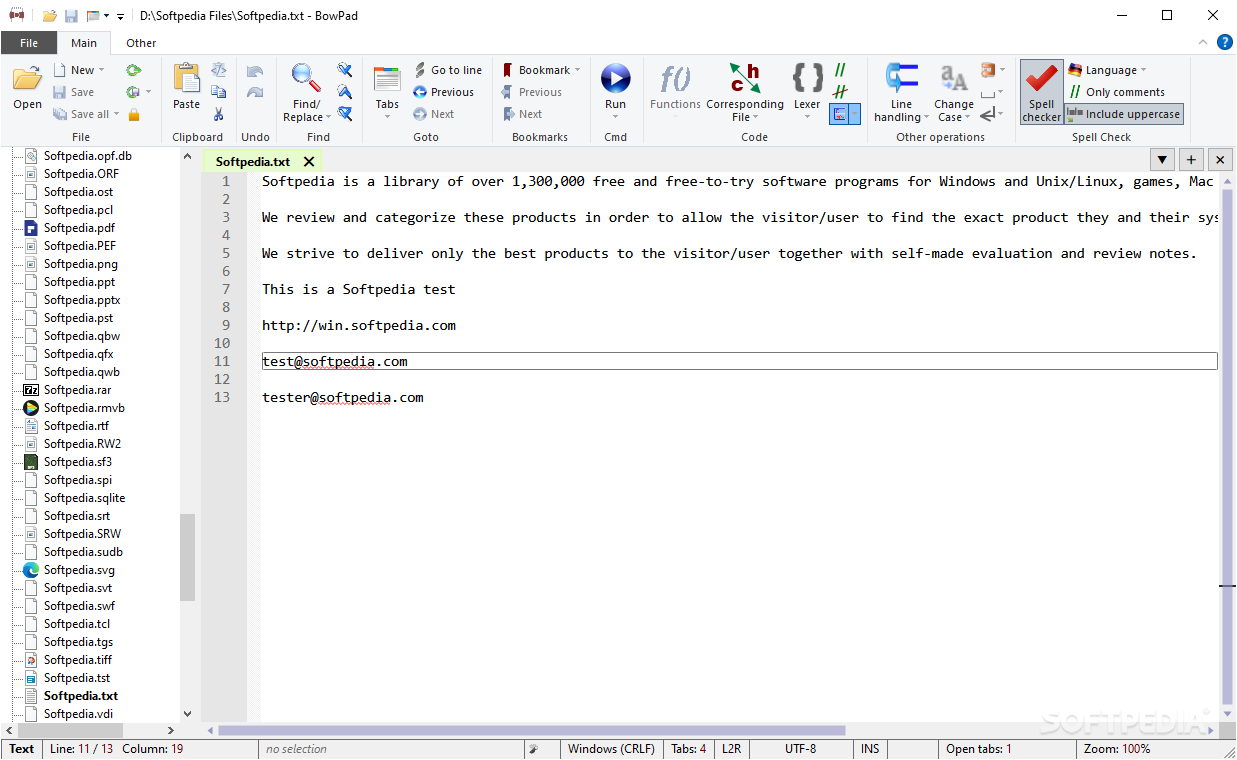This screenshot has width=1237, height=760.
Task: Click the paste as HTML icon in the Clipboard group
Action: click(218, 70)
